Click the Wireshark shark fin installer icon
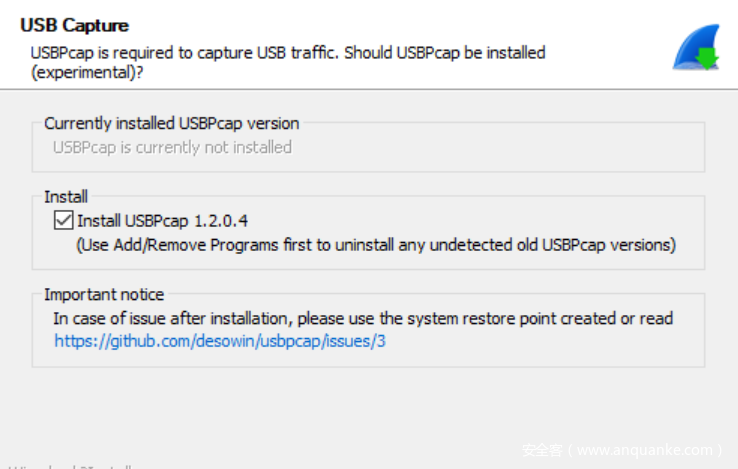This screenshot has height=469, width=738. click(692, 47)
